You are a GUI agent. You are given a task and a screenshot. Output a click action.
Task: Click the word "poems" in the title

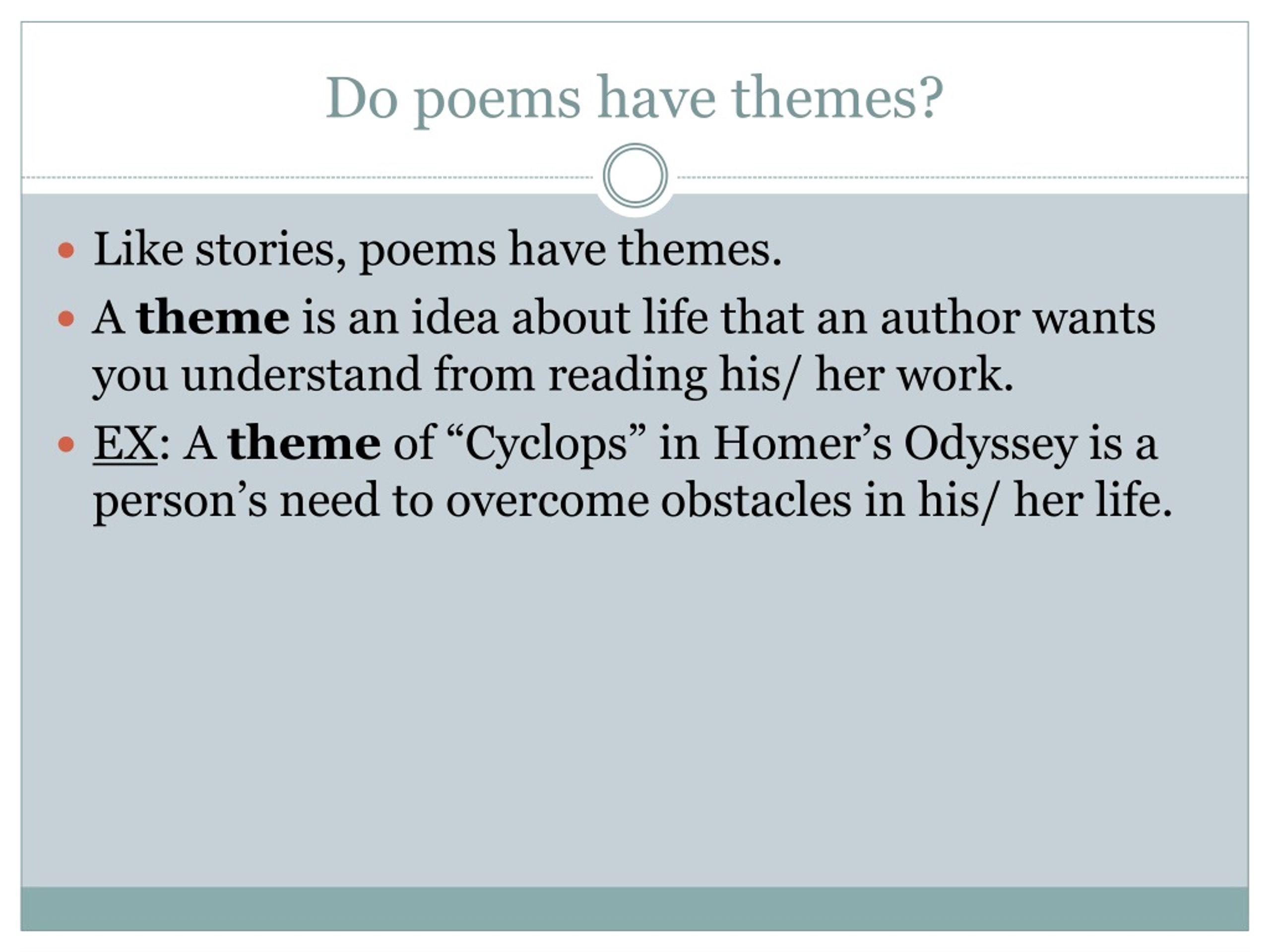click(x=498, y=102)
